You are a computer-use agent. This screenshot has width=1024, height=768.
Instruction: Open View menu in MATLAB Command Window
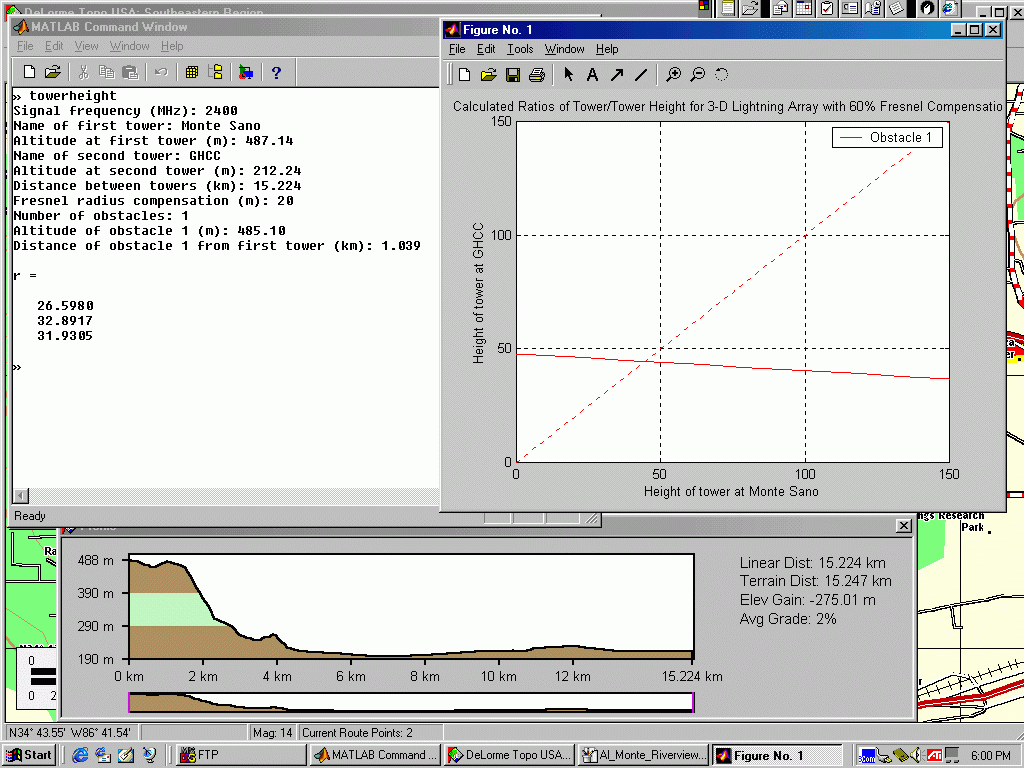pyautogui.click(x=86, y=46)
